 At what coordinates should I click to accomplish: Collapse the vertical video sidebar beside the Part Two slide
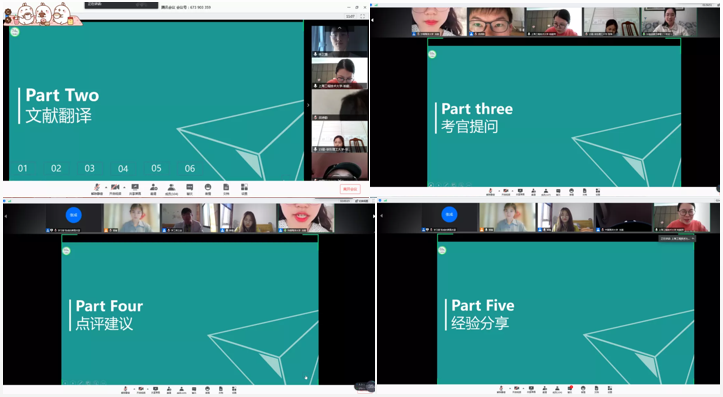click(x=308, y=105)
